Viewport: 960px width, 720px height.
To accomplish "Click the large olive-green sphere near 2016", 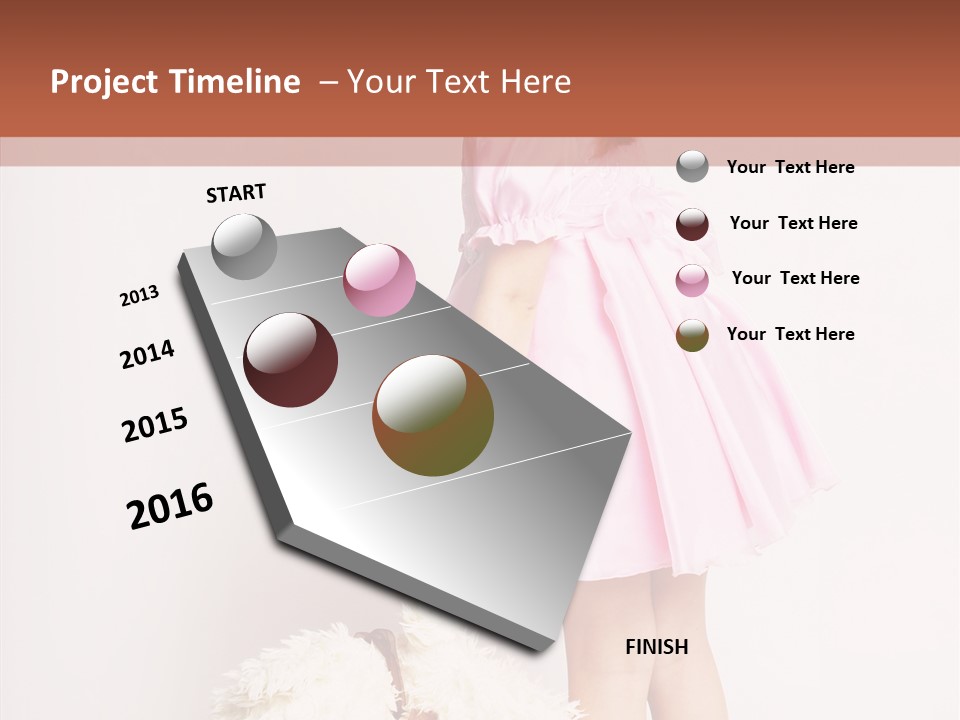I will [x=432, y=417].
